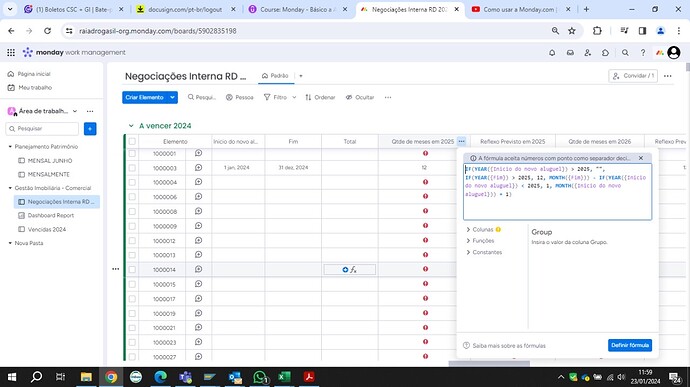Viewport: 690px width, 387px height.
Task: Open the user profile avatar
Action: point(674,52)
